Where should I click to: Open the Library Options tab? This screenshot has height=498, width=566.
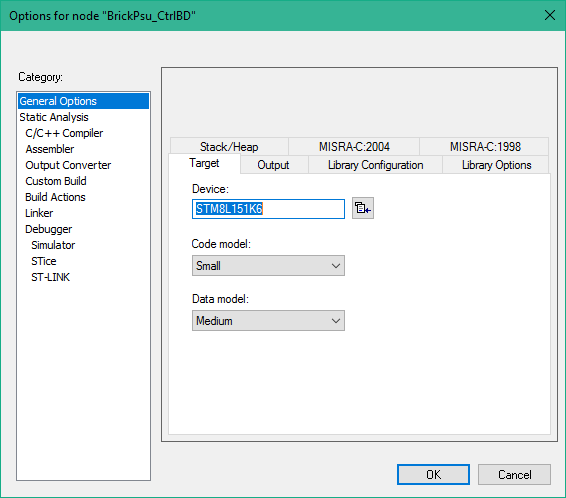[496, 165]
